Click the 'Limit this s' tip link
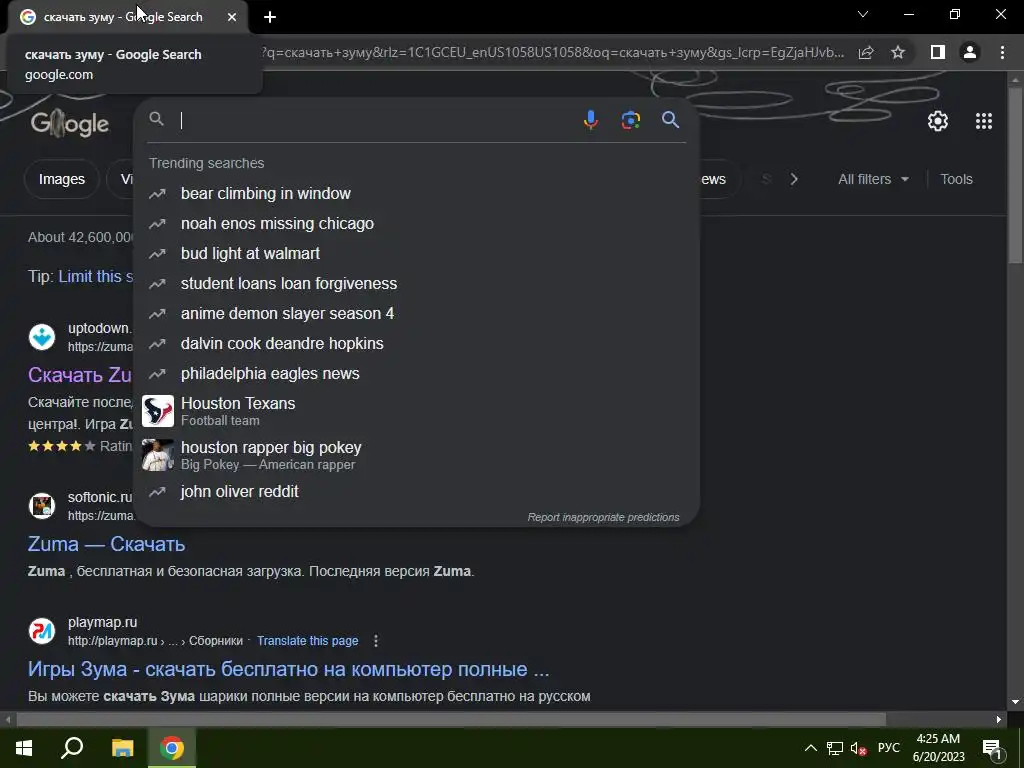The image size is (1024, 768). click(95, 276)
